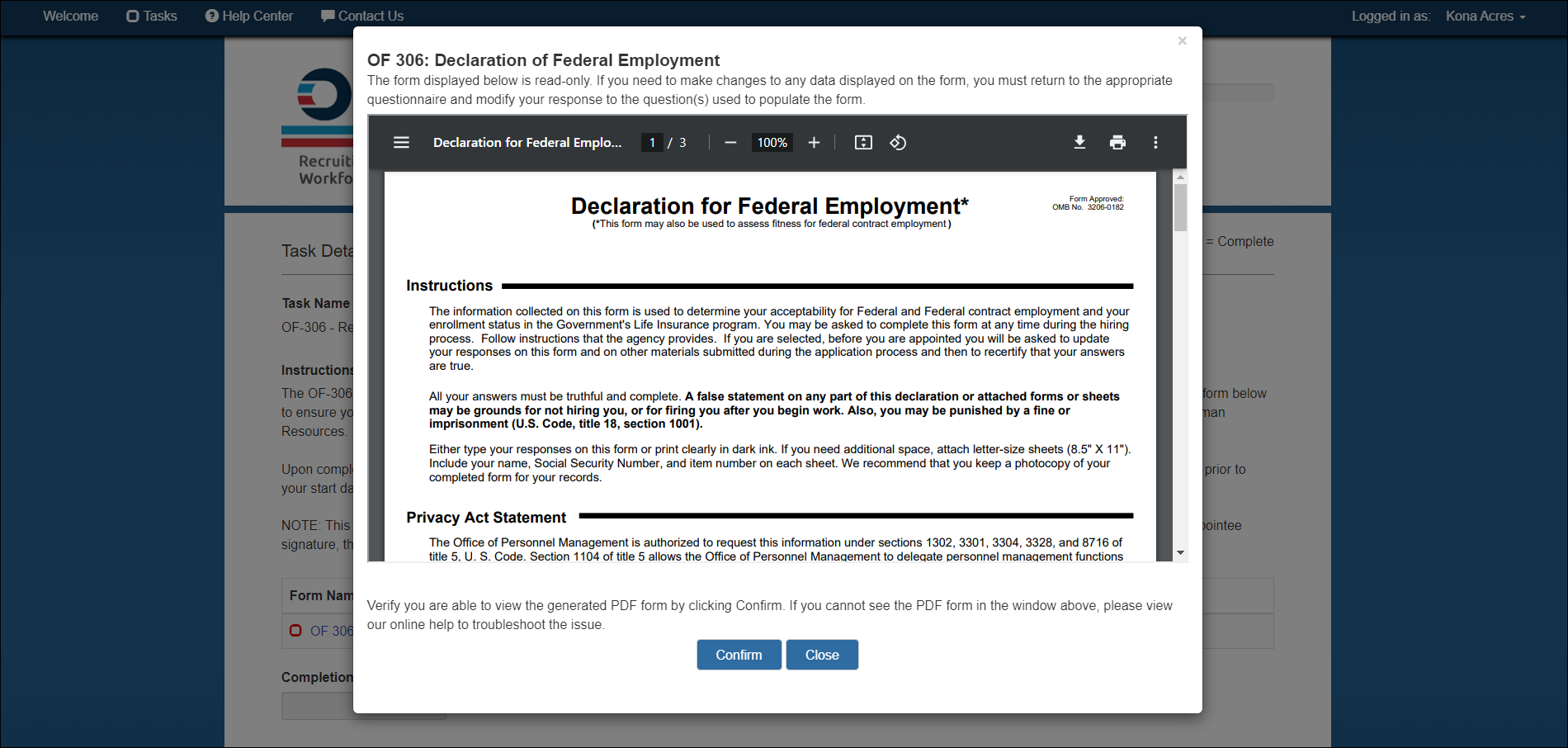Click the Privacy Act Statement heading
Image resolution: width=1568 pixels, height=748 pixels.
pos(486,518)
